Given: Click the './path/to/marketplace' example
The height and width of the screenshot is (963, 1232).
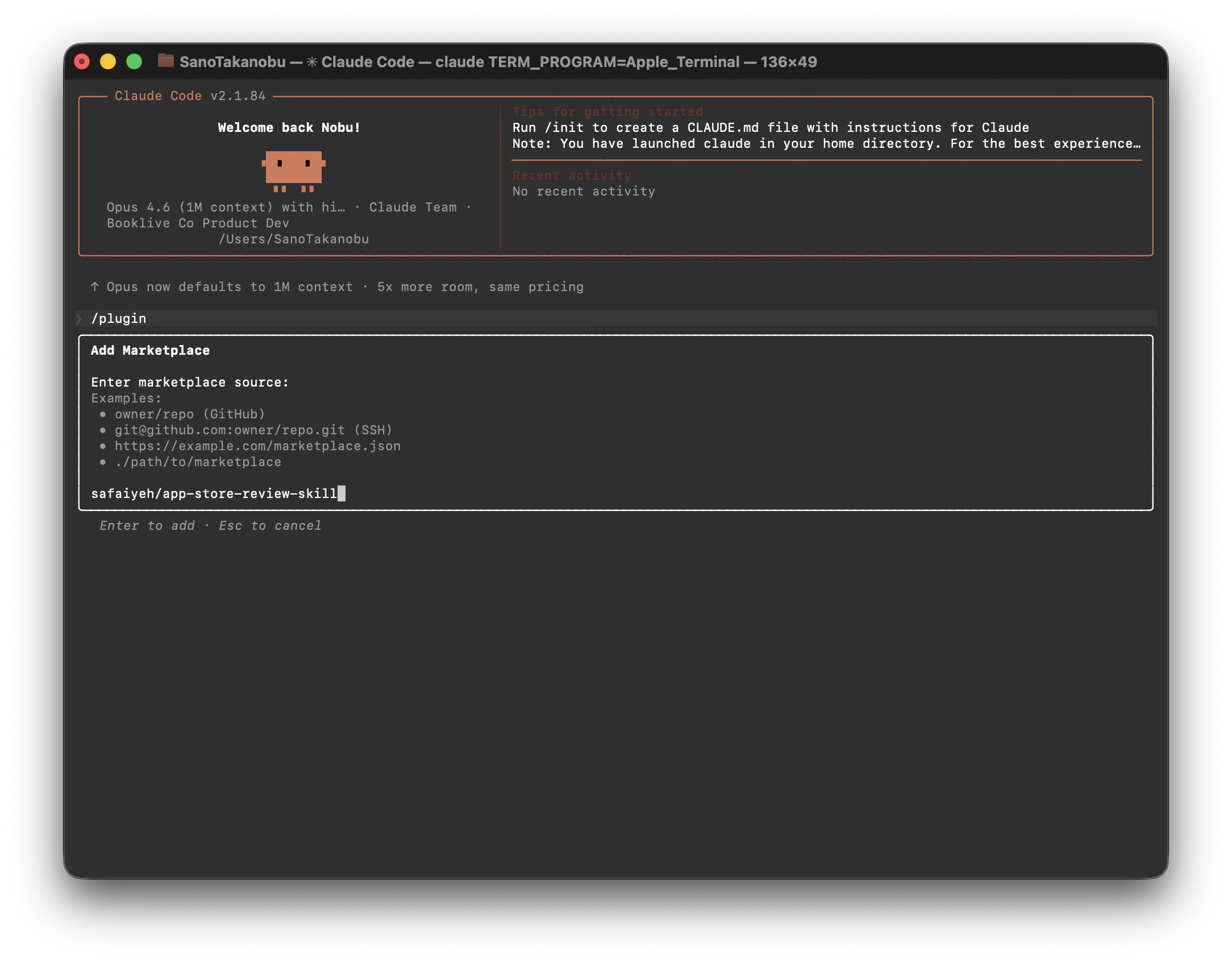Looking at the screenshot, I should pos(198,462).
